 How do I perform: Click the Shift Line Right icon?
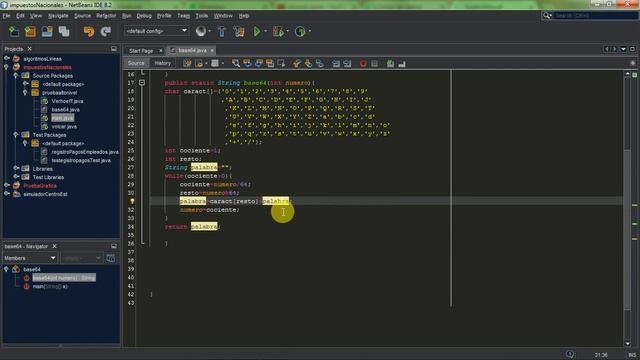coord(347,63)
